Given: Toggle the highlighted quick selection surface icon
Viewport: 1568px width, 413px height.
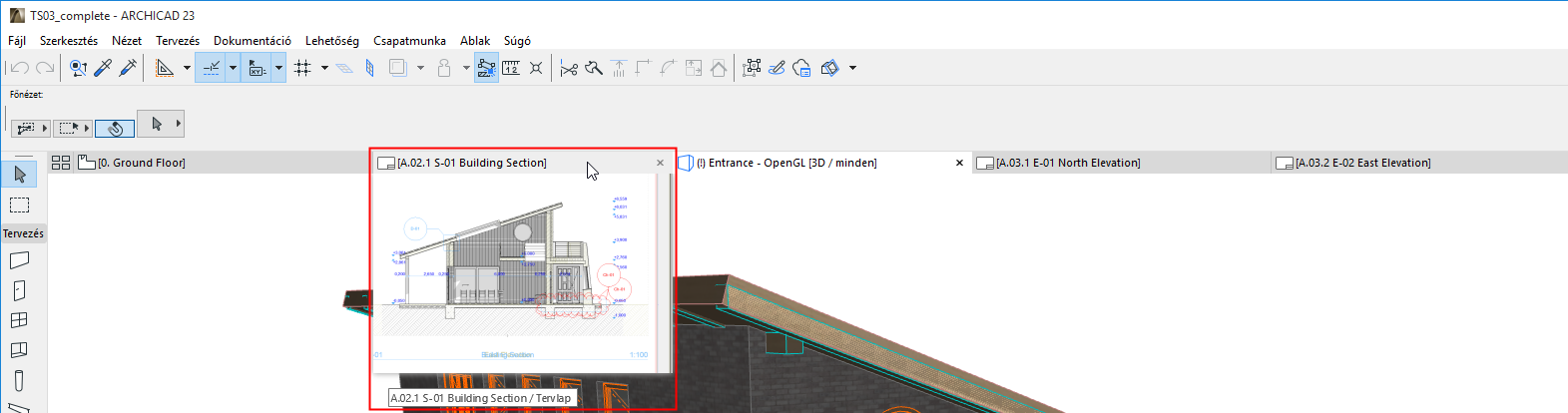Looking at the screenshot, I should 486,68.
